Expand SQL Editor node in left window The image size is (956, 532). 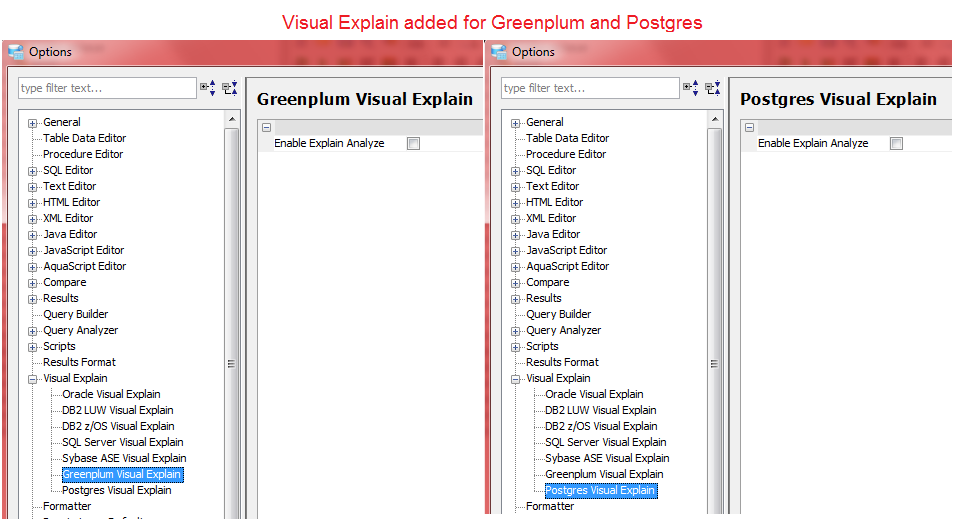[32, 171]
